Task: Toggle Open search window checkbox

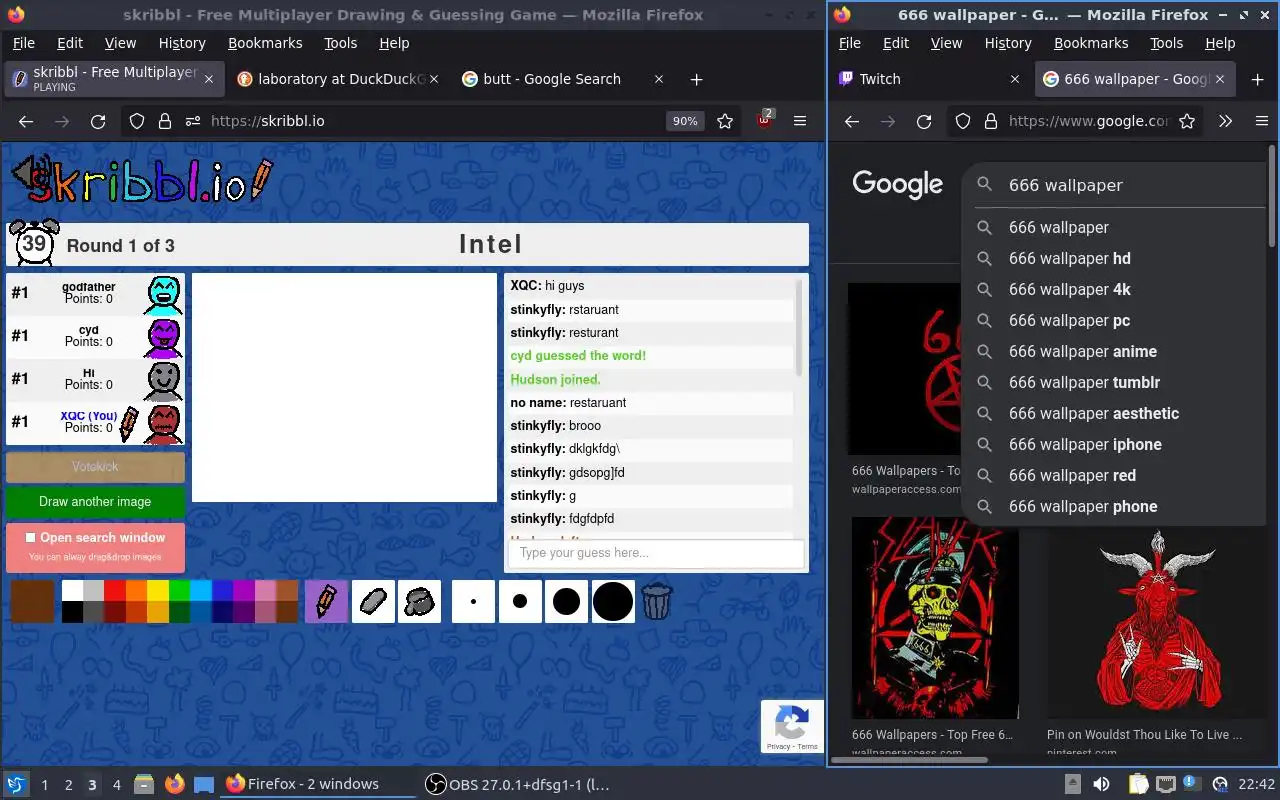Action: pyautogui.click(x=30, y=538)
